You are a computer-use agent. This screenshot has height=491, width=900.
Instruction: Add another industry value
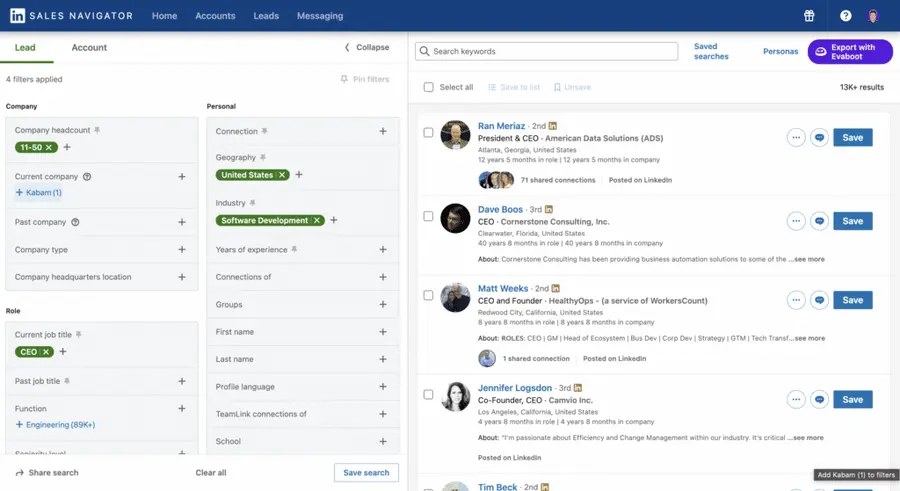pos(334,220)
